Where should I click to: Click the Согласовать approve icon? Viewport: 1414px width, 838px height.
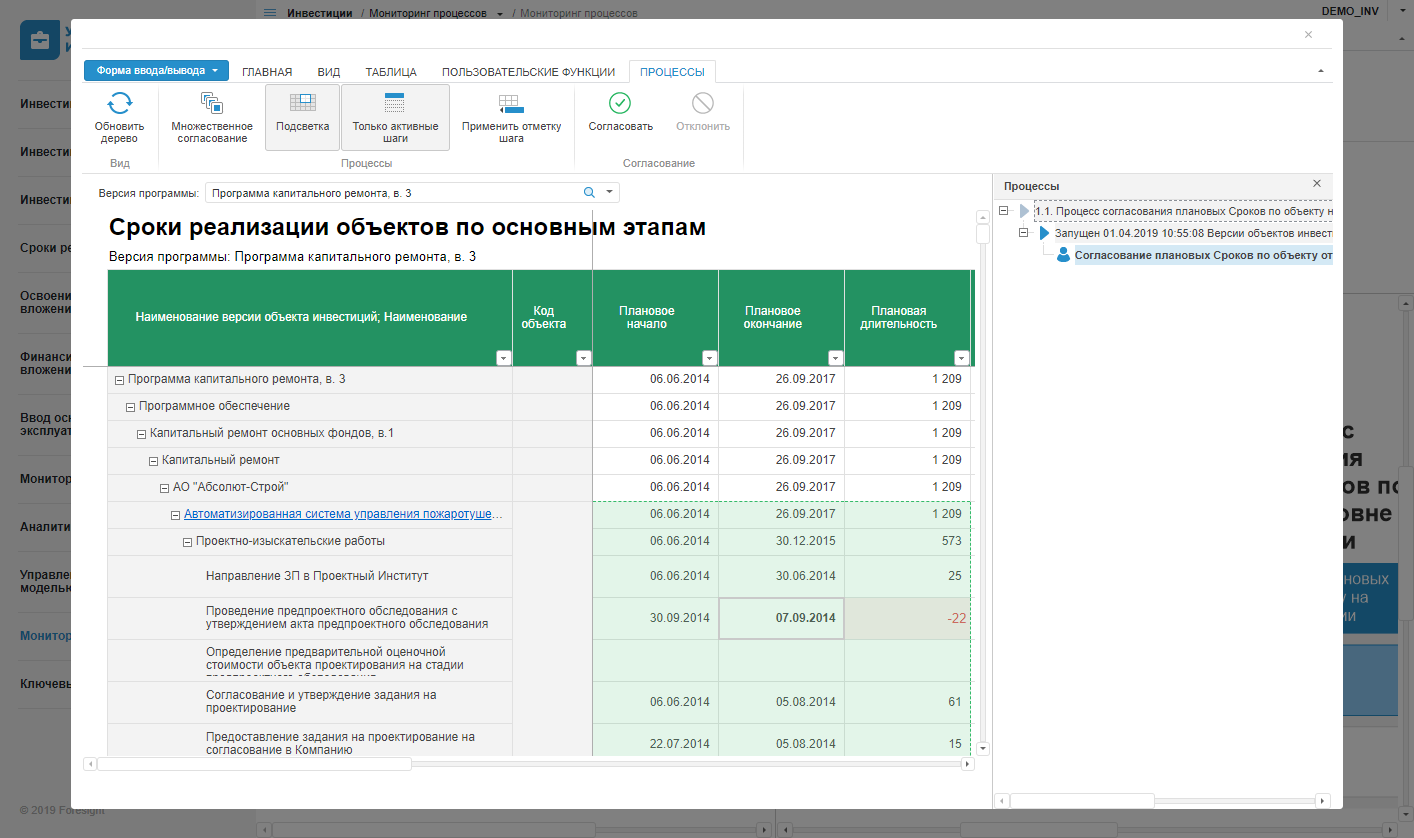click(620, 104)
